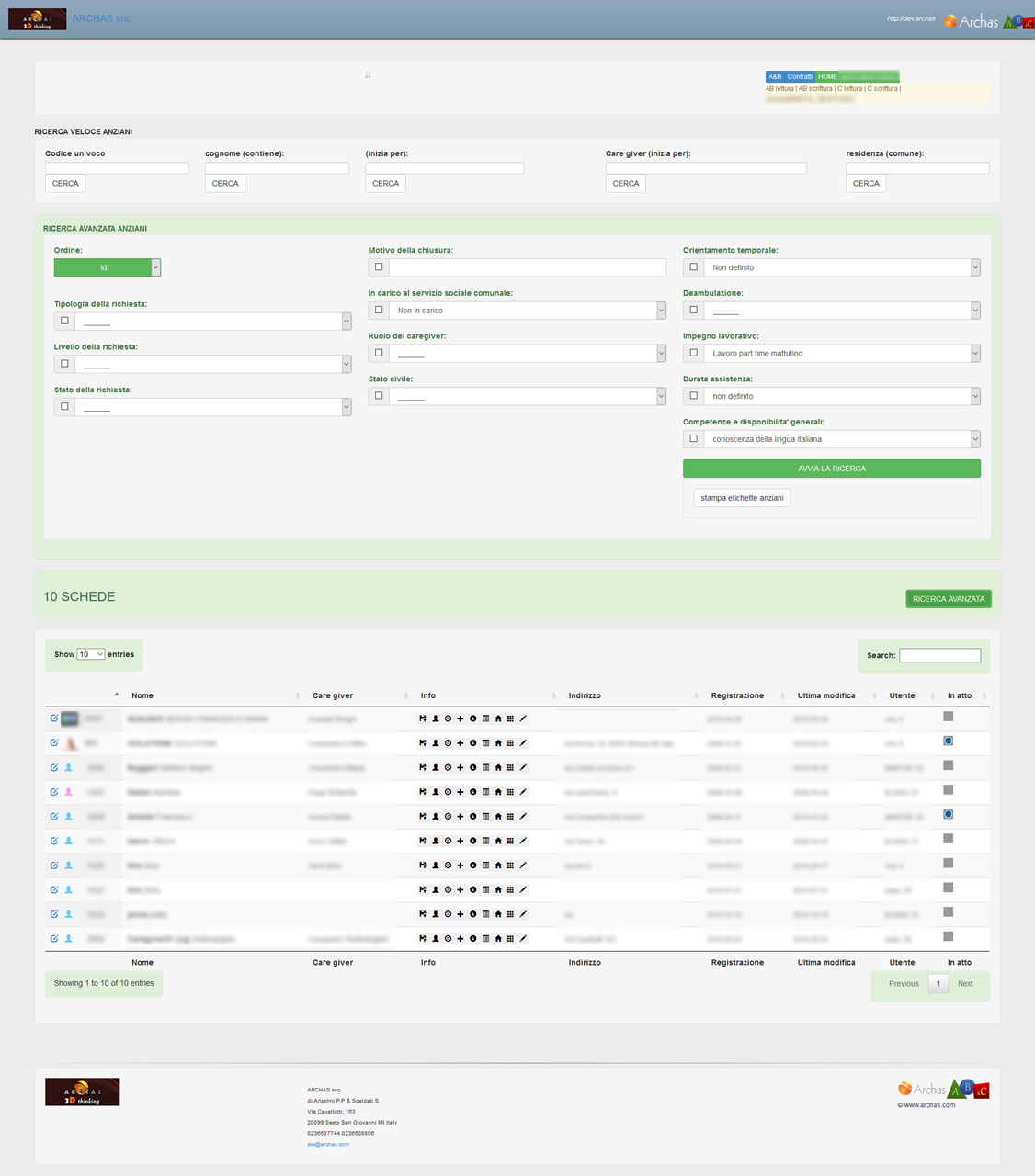Screen dimensions: 1035x1176
Task: Click the pencil icon in the second row
Action: (523, 743)
